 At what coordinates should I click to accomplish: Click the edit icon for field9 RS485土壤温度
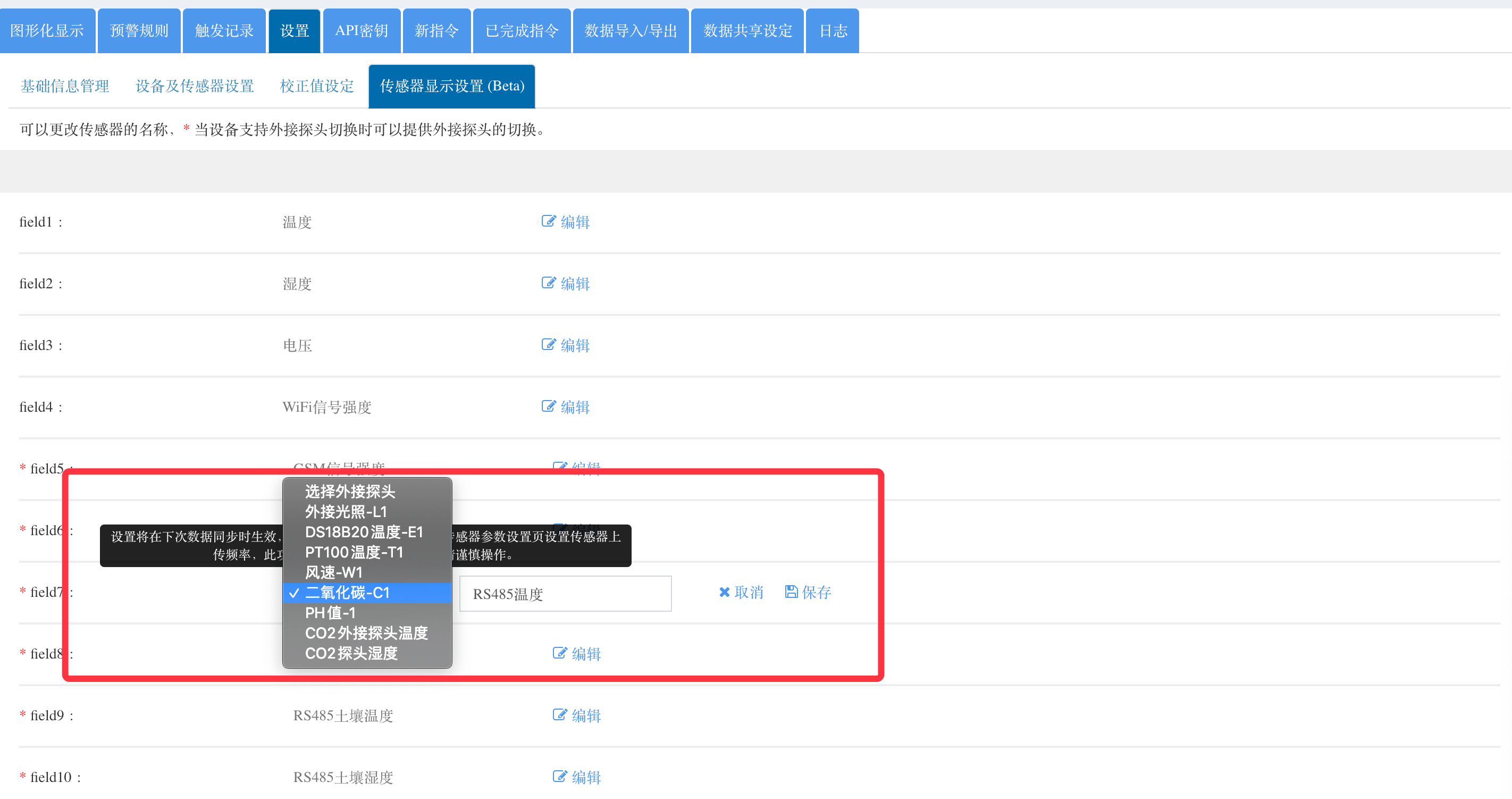[559, 715]
